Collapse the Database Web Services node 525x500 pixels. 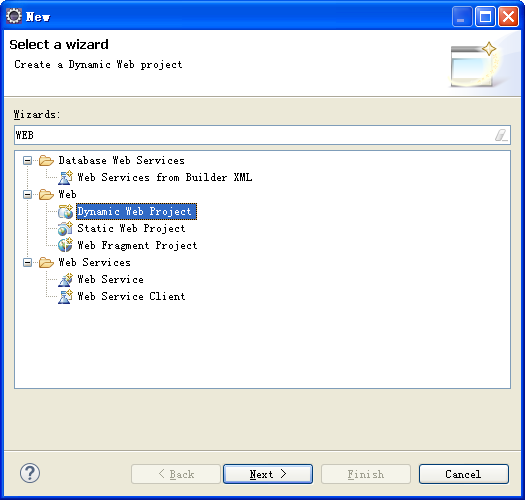tap(27, 161)
